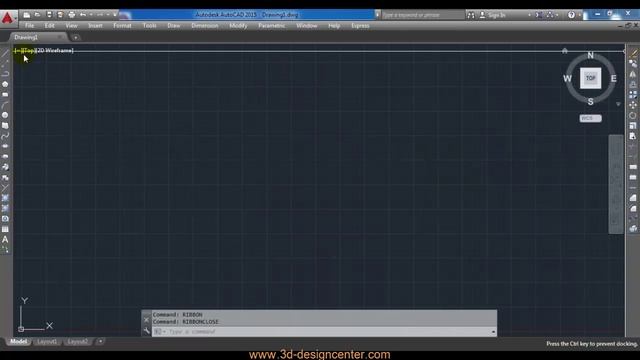Click the Save As icon in Quick Access toolbar
The width and height of the screenshot is (640, 360).
60,15
